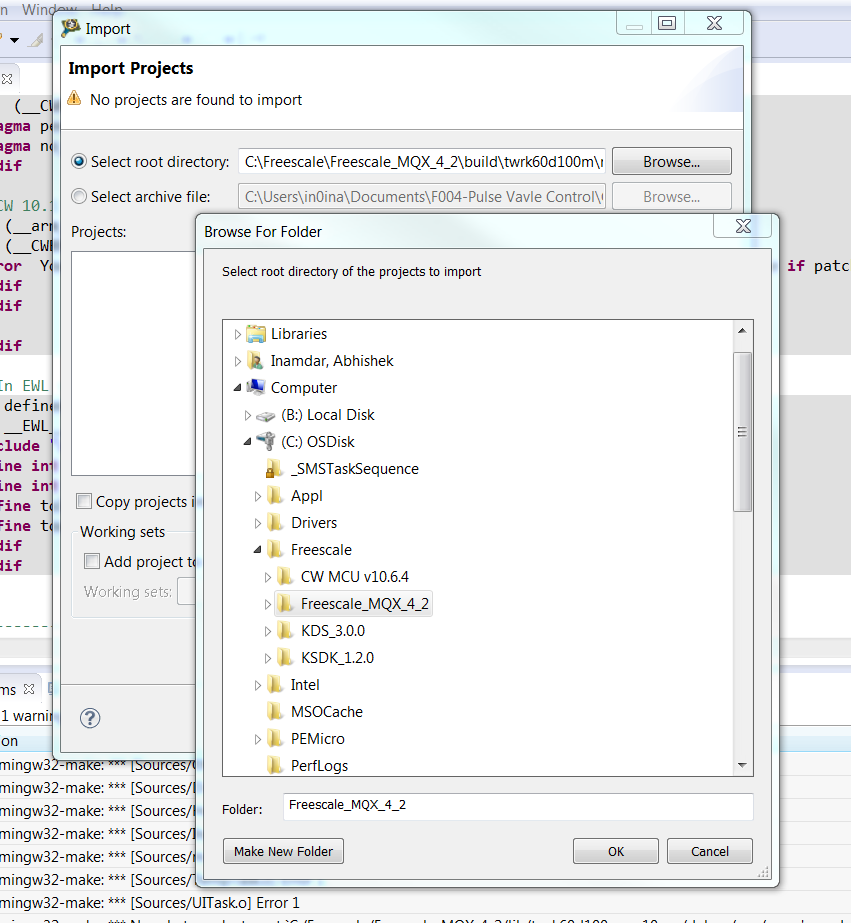This screenshot has width=851, height=923.
Task: Click Browse for root directory
Action: pyautogui.click(x=672, y=161)
